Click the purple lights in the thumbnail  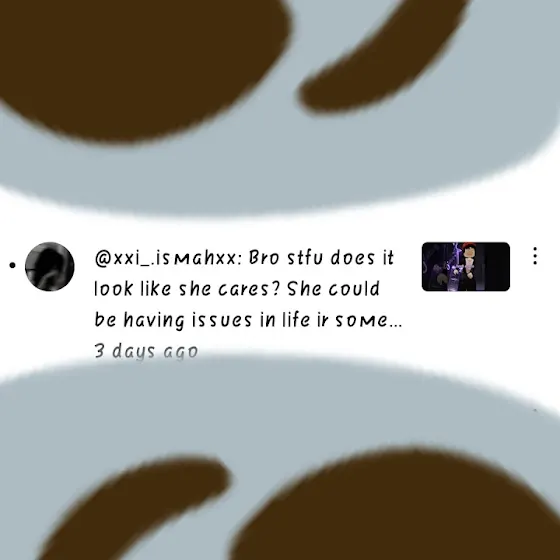pos(453,268)
